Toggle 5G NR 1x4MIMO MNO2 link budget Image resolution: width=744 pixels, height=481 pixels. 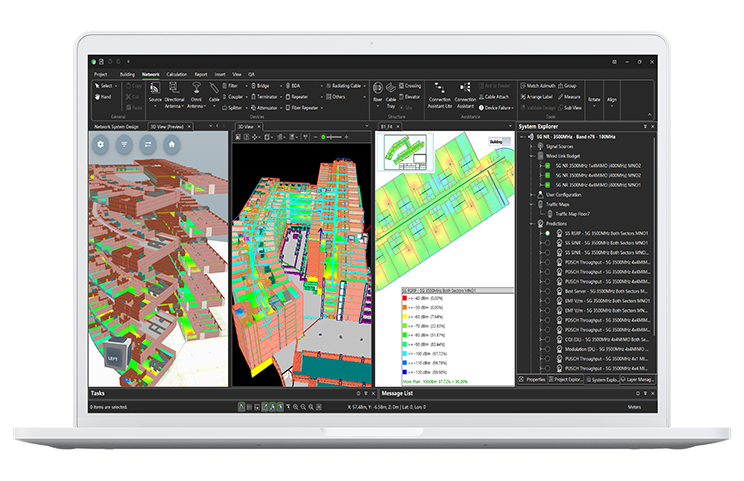coord(548,166)
